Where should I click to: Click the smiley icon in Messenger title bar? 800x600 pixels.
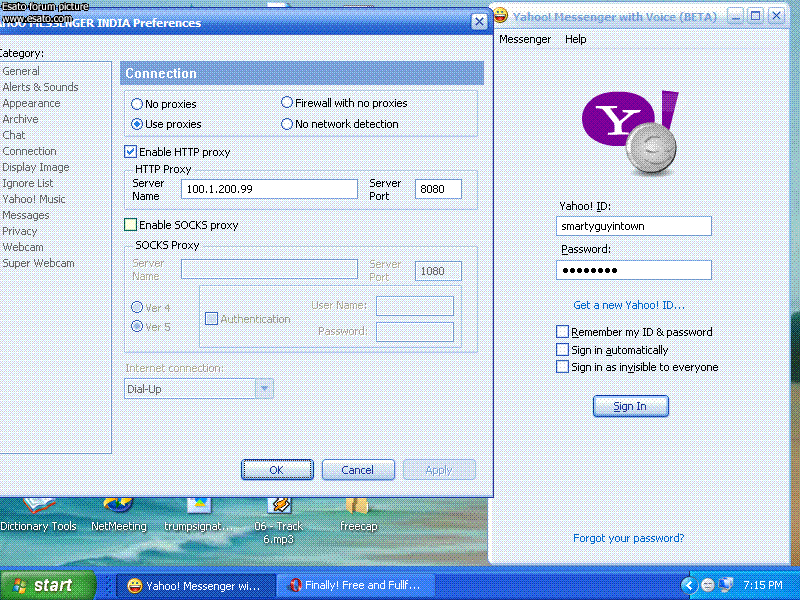(x=501, y=16)
